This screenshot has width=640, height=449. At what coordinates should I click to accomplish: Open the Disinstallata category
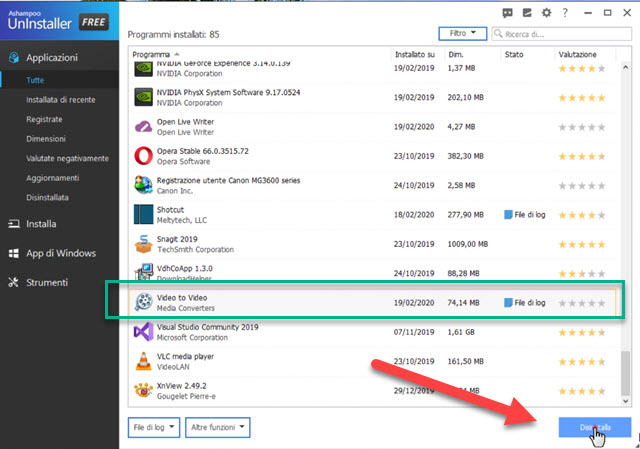(x=47, y=198)
